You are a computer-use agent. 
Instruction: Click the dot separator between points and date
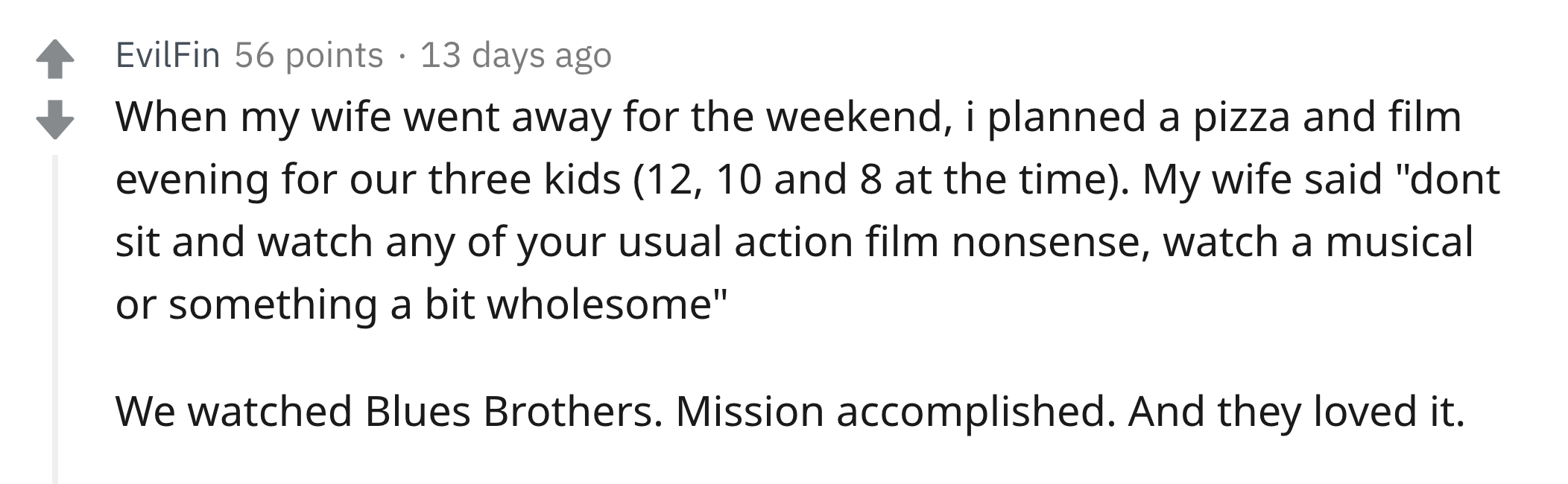(x=402, y=57)
